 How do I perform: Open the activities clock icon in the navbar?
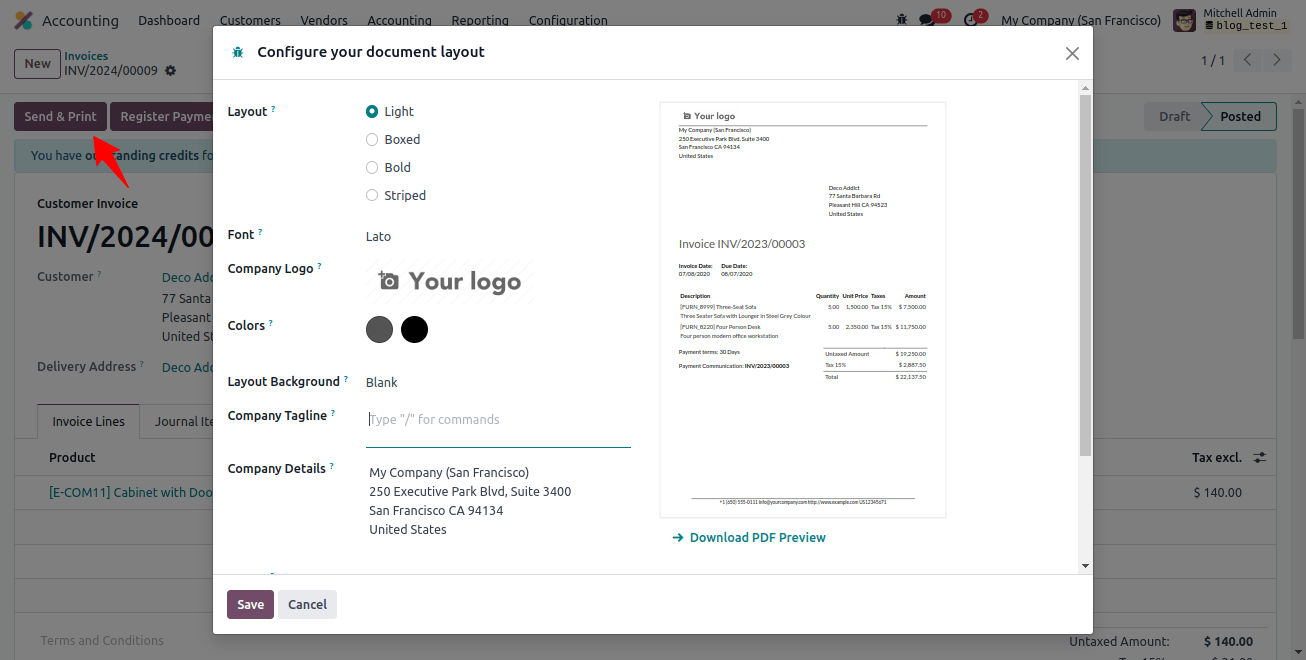click(970, 20)
